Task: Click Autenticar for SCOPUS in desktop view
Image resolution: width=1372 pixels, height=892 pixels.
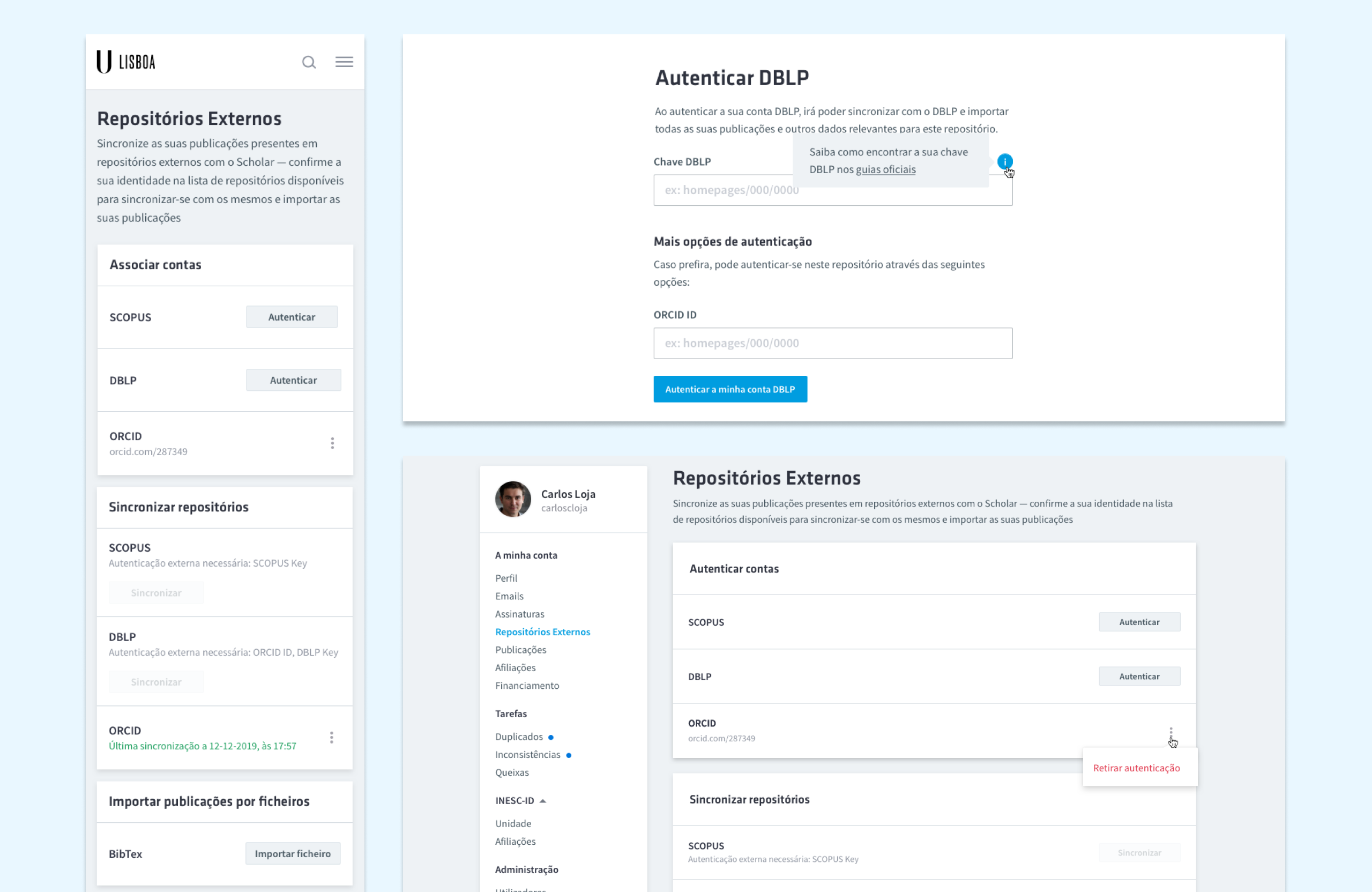Action: (x=1139, y=622)
